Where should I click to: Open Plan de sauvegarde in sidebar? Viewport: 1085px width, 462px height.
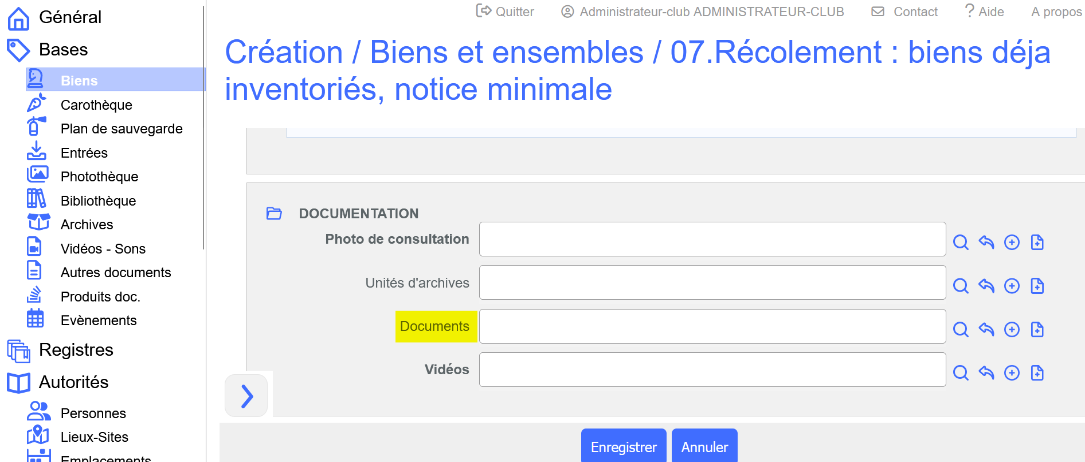pos(121,129)
